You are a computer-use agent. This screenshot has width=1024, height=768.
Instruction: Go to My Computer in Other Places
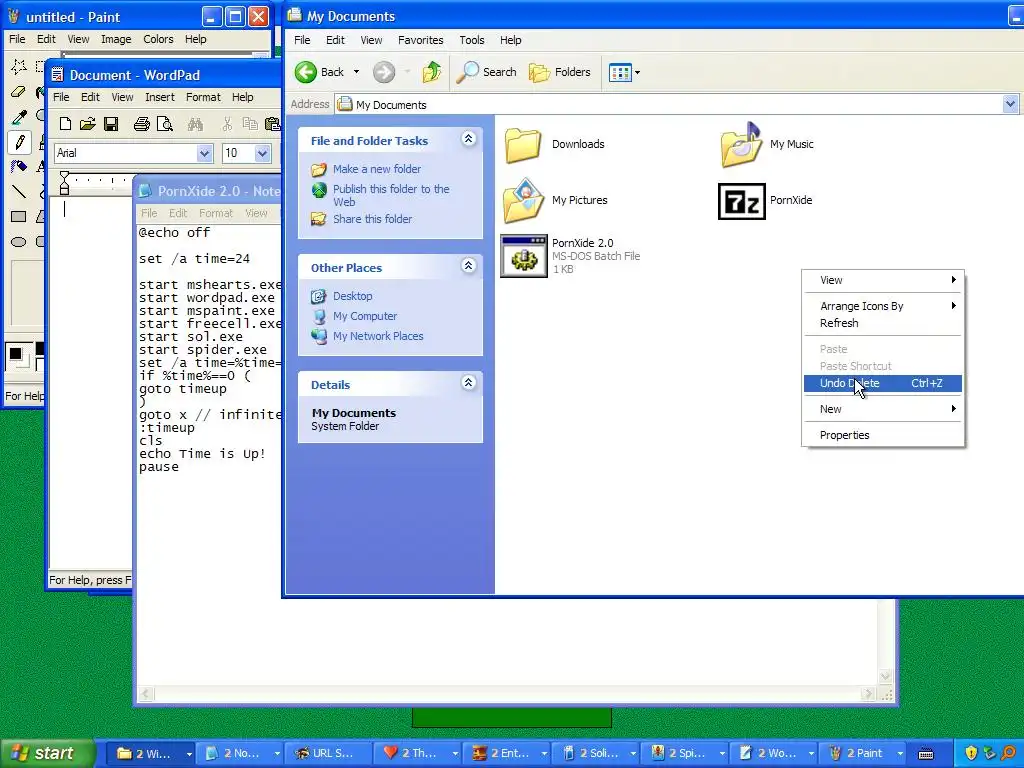[365, 316]
